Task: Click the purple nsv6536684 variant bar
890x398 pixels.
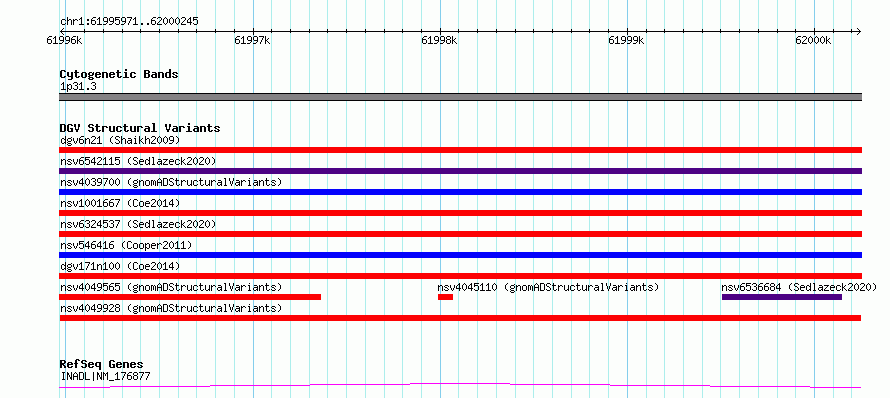Action: [782, 297]
